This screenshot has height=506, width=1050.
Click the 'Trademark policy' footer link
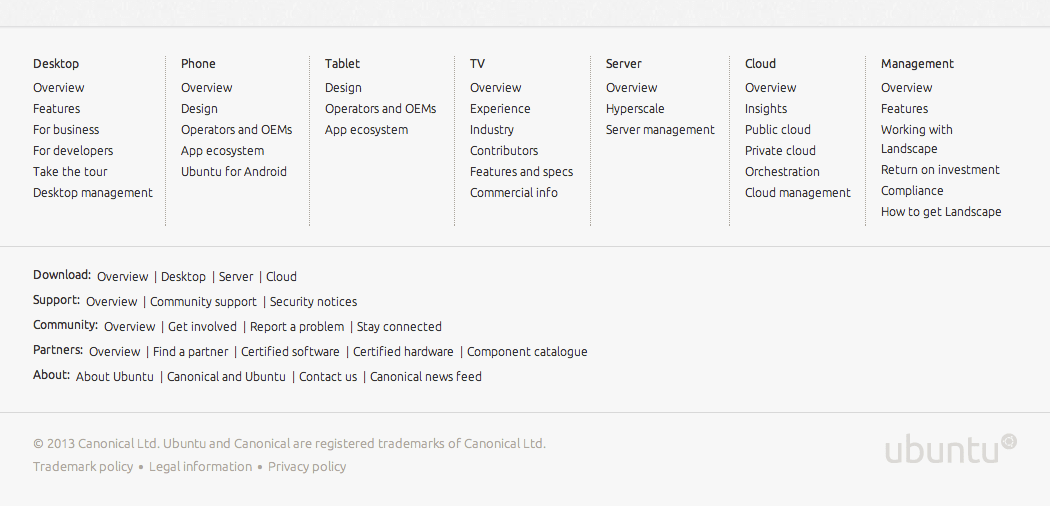83,467
